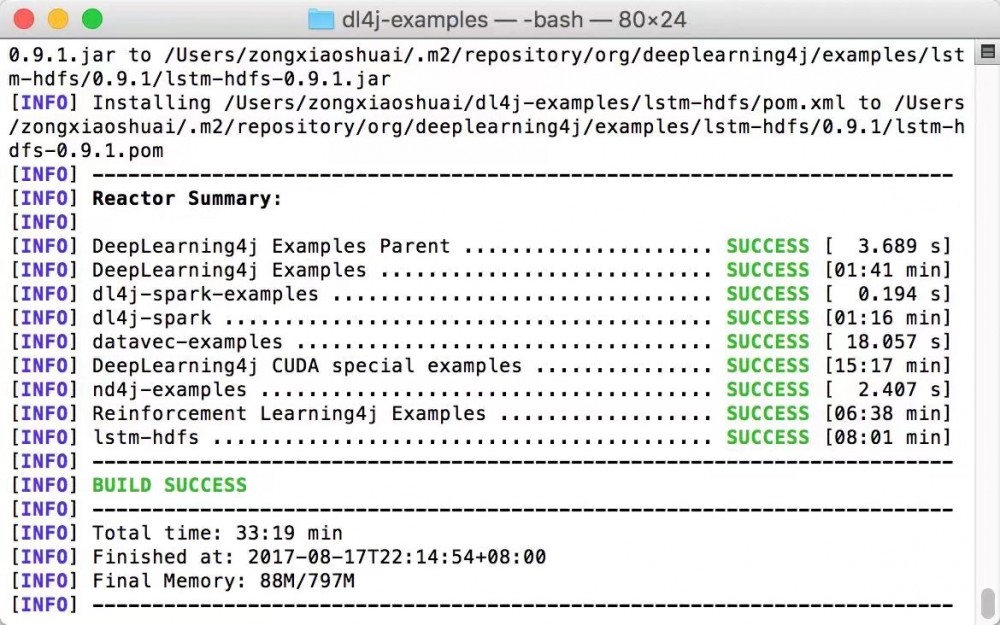Screen dimensions: 1000x625
Task: Select the DeepLearning4j Examples Parent entry
Action: (270, 246)
